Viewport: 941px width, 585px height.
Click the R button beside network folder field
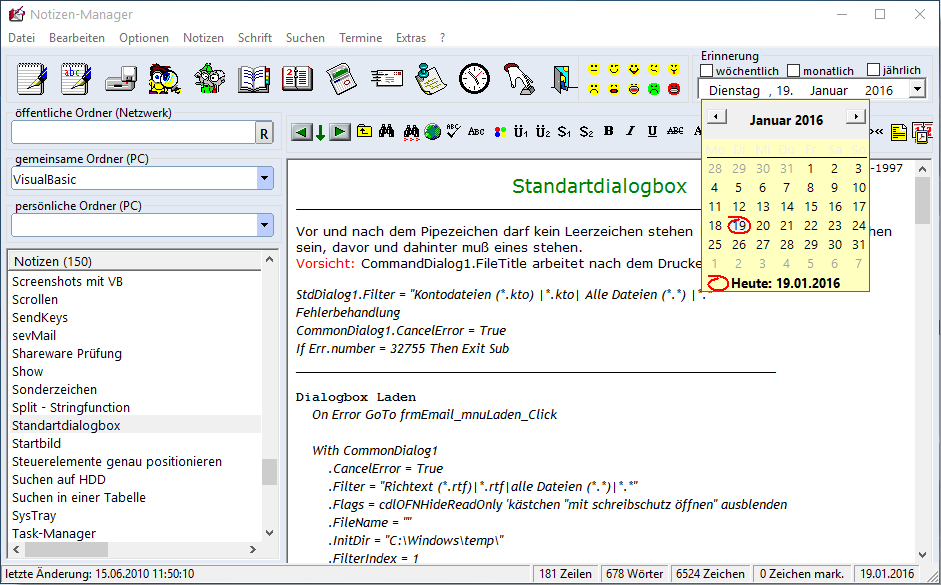point(264,134)
